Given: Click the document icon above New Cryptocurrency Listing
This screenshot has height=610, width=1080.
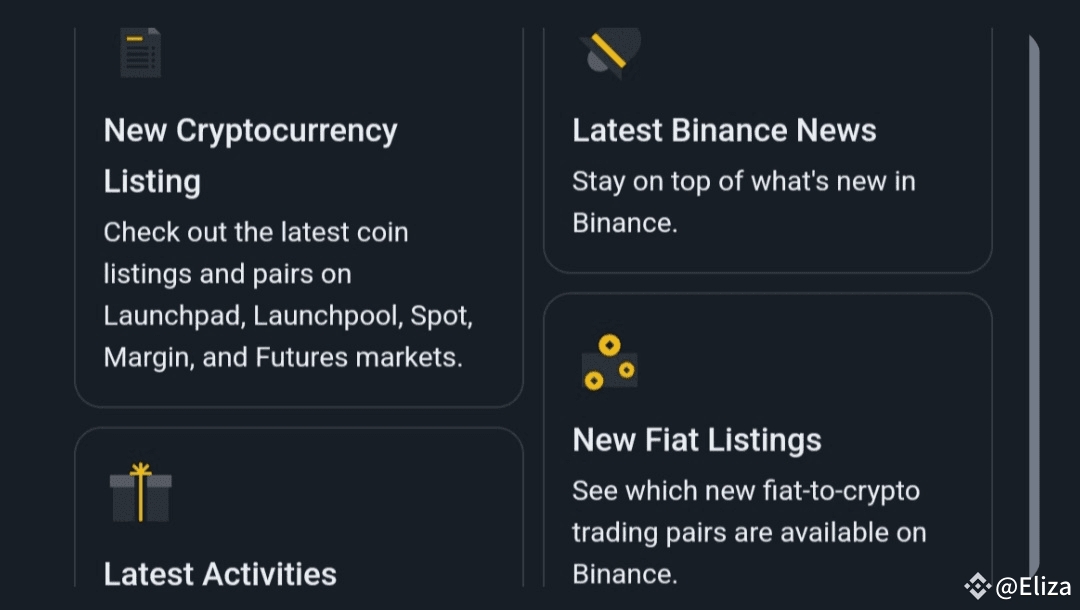Looking at the screenshot, I should click(140, 53).
